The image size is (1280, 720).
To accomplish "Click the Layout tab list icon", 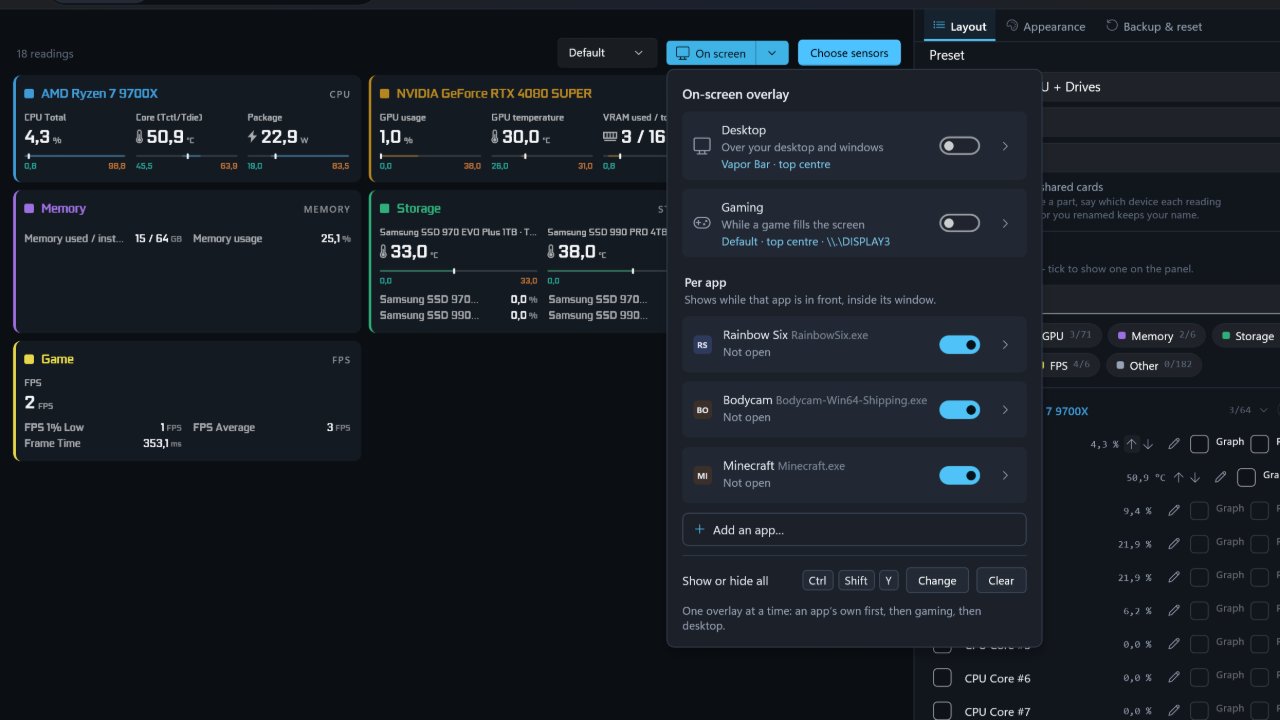I will (939, 26).
